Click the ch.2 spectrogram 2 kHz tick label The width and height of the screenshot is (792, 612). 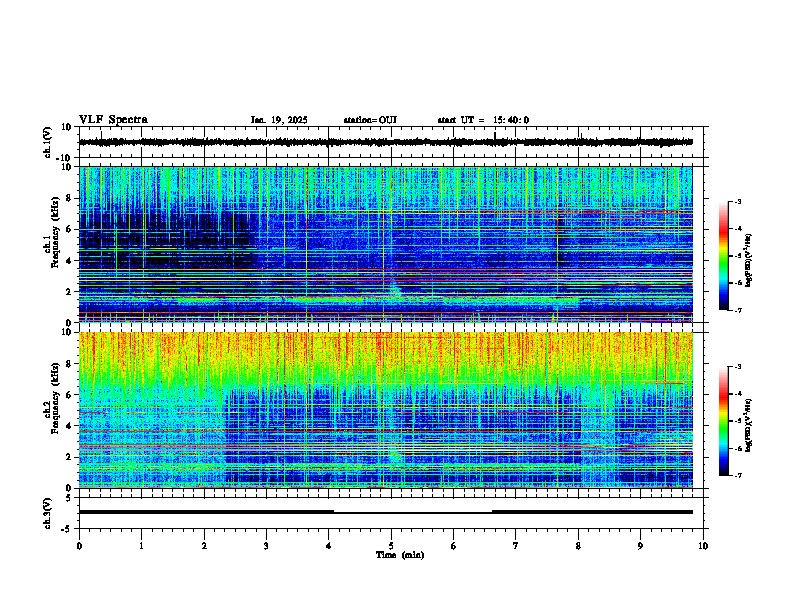point(70,457)
